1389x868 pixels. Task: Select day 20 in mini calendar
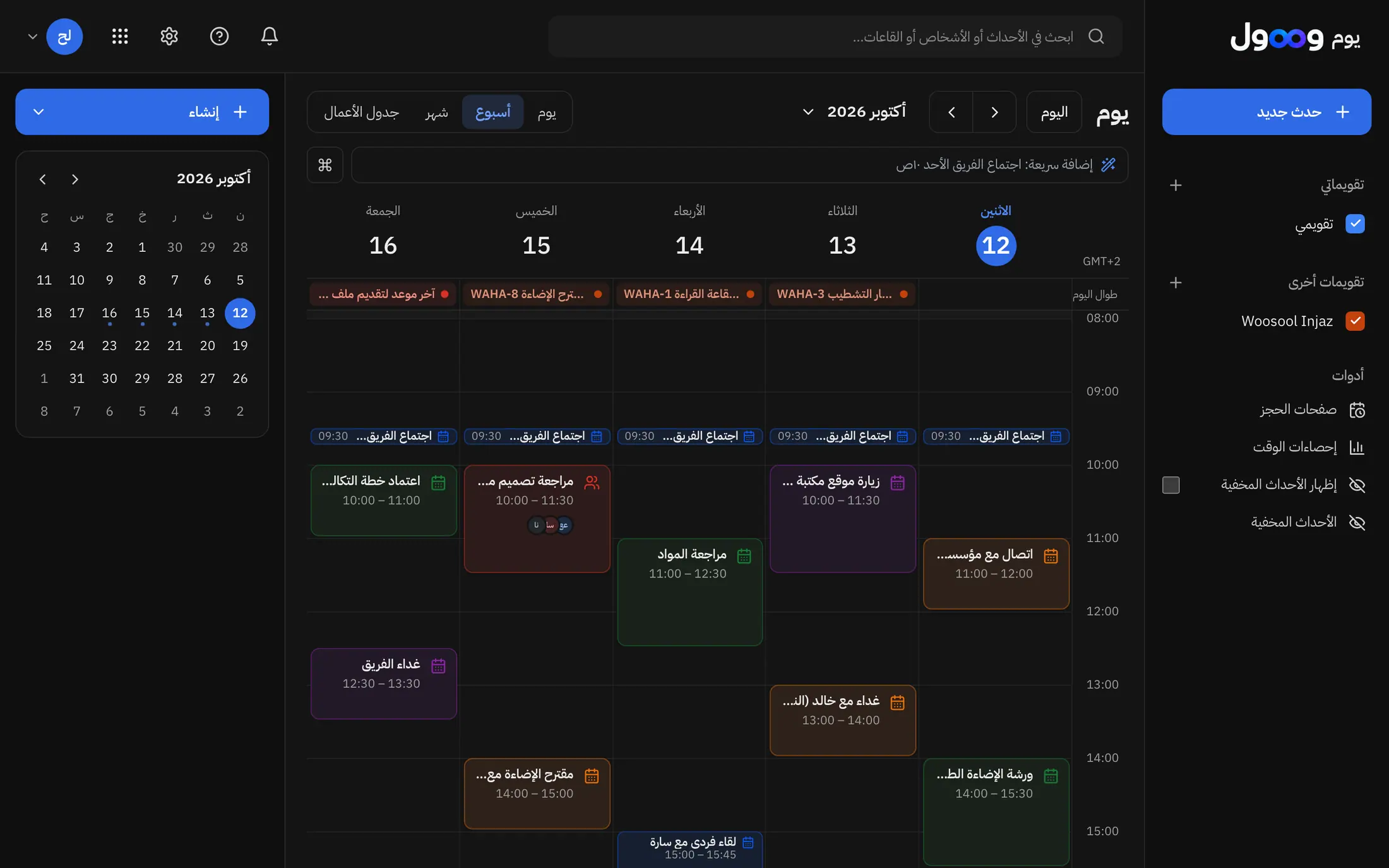[207, 345]
